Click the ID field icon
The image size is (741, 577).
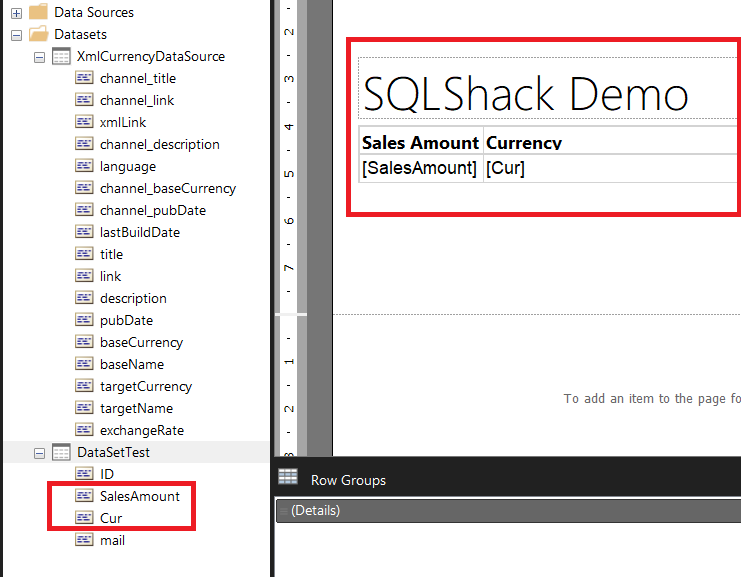[x=84, y=474]
